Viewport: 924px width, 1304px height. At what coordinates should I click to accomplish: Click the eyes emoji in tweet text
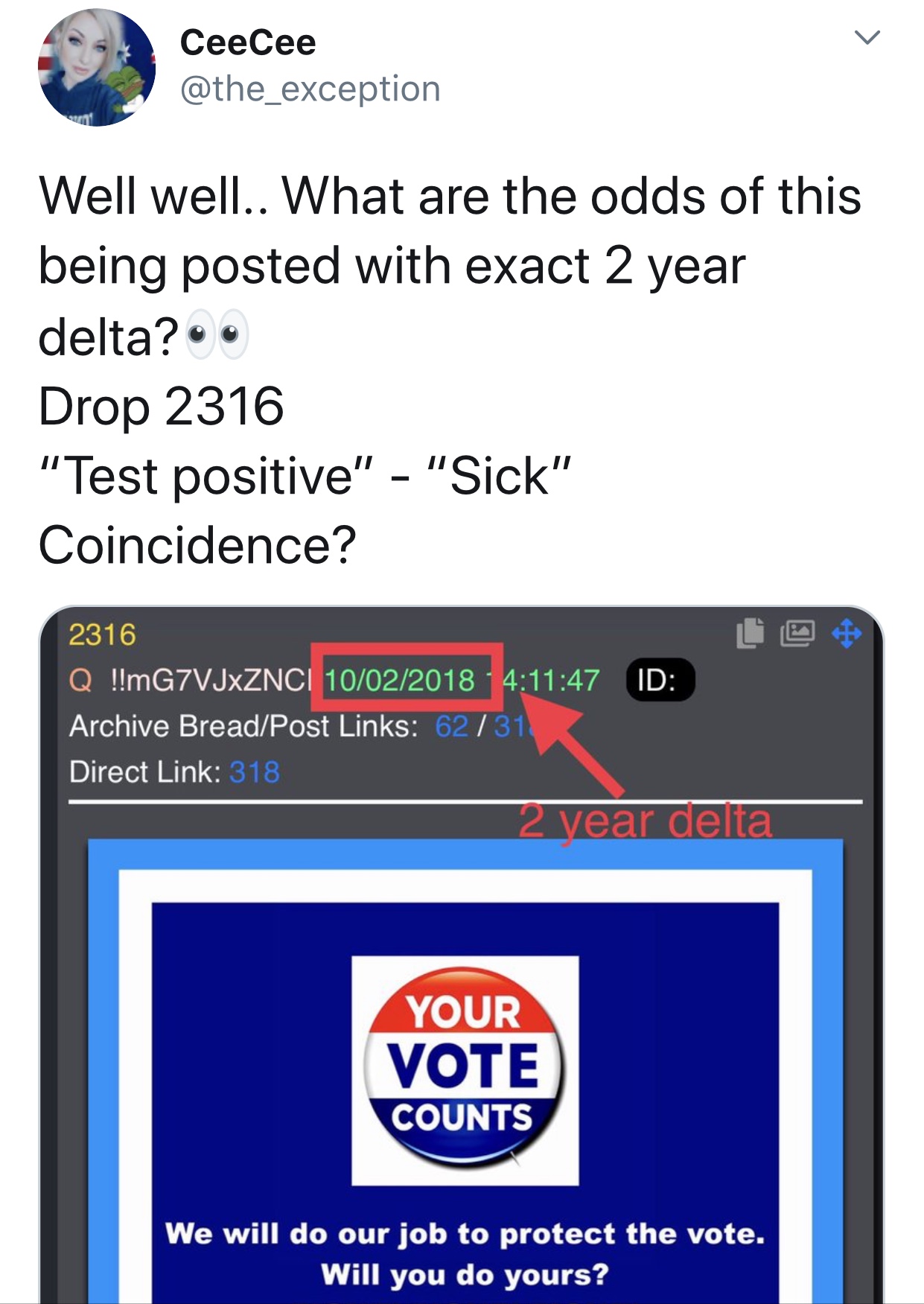coord(216,335)
